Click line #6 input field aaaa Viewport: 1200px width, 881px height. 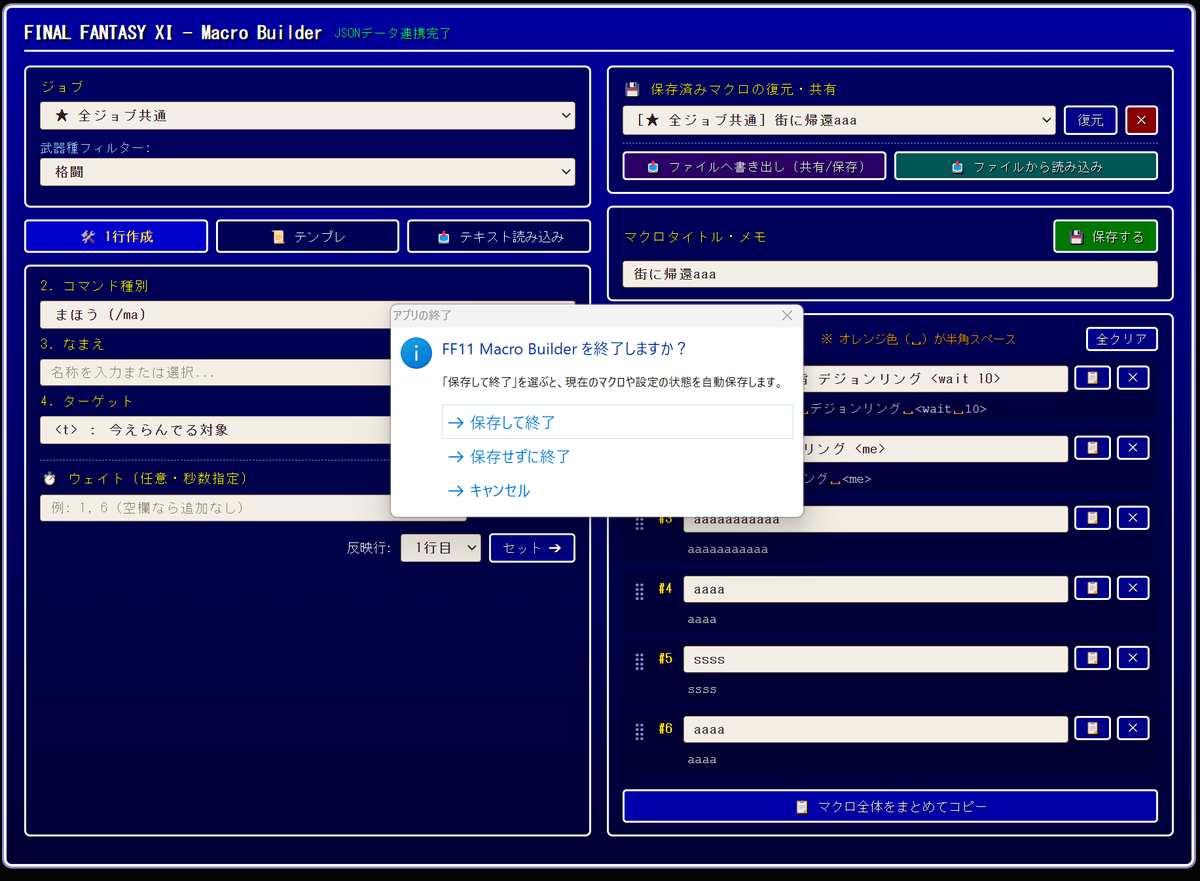pos(876,729)
